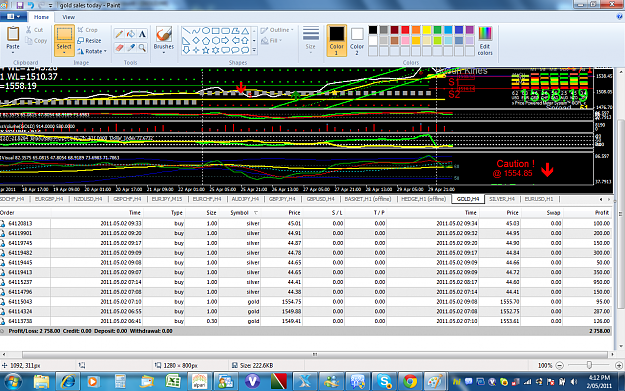Click the scroll right arrow under the canvas
Screen dimensions: 625x391
tap(613, 354)
